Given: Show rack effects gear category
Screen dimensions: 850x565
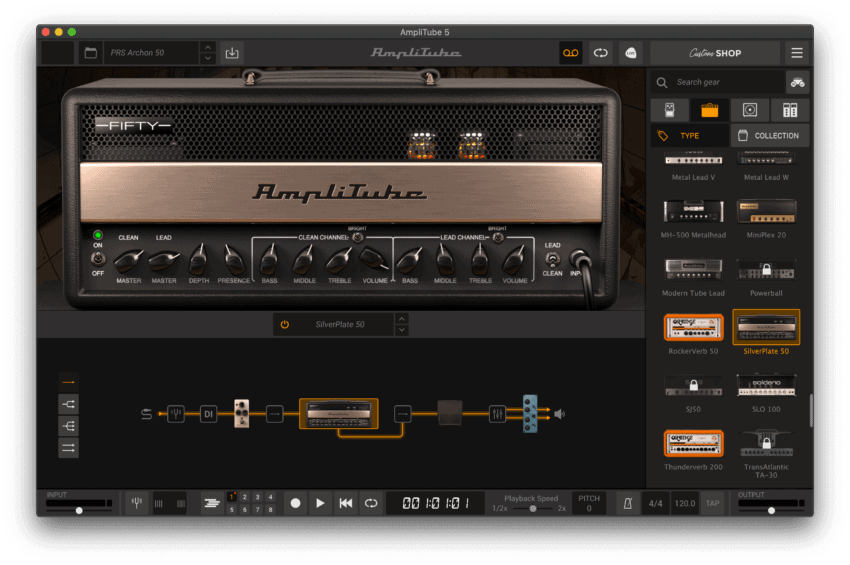Looking at the screenshot, I should click(790, 111).
